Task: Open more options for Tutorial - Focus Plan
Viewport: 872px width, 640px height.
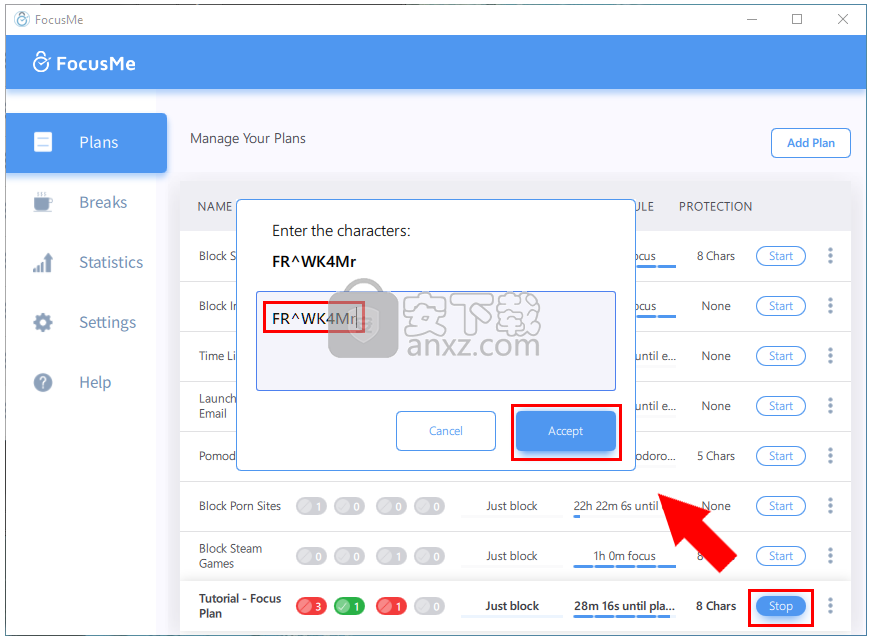Action: click(x=830, y=606)
